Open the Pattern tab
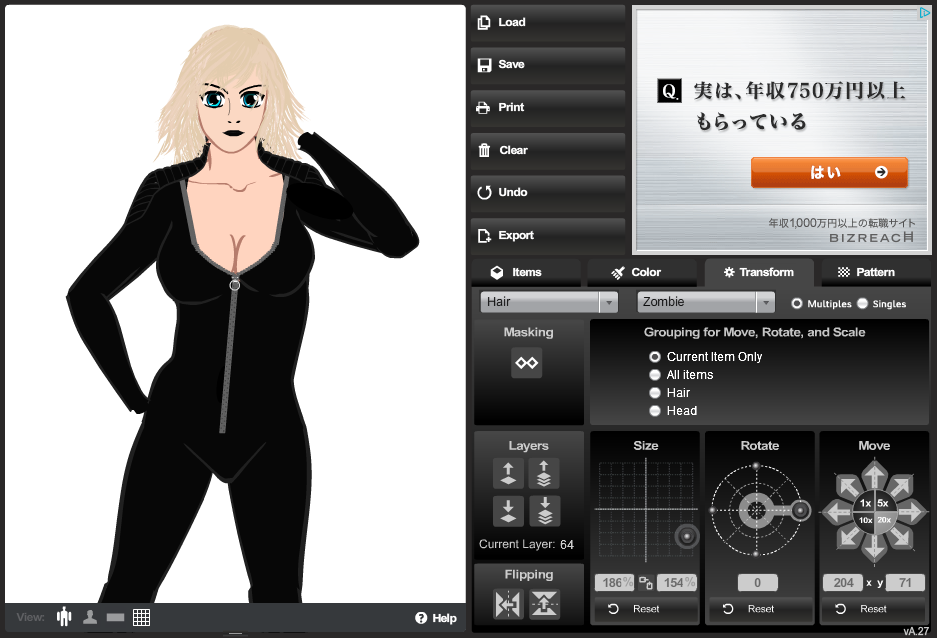Viewport: 938px width, 638px height. [866, 272]
